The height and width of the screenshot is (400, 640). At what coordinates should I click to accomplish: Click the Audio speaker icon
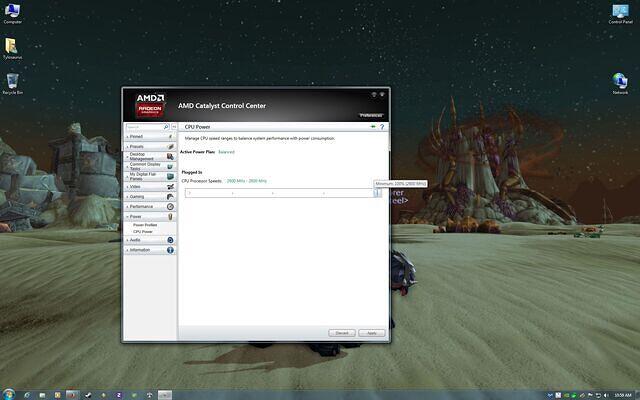(x=170, y=240)
